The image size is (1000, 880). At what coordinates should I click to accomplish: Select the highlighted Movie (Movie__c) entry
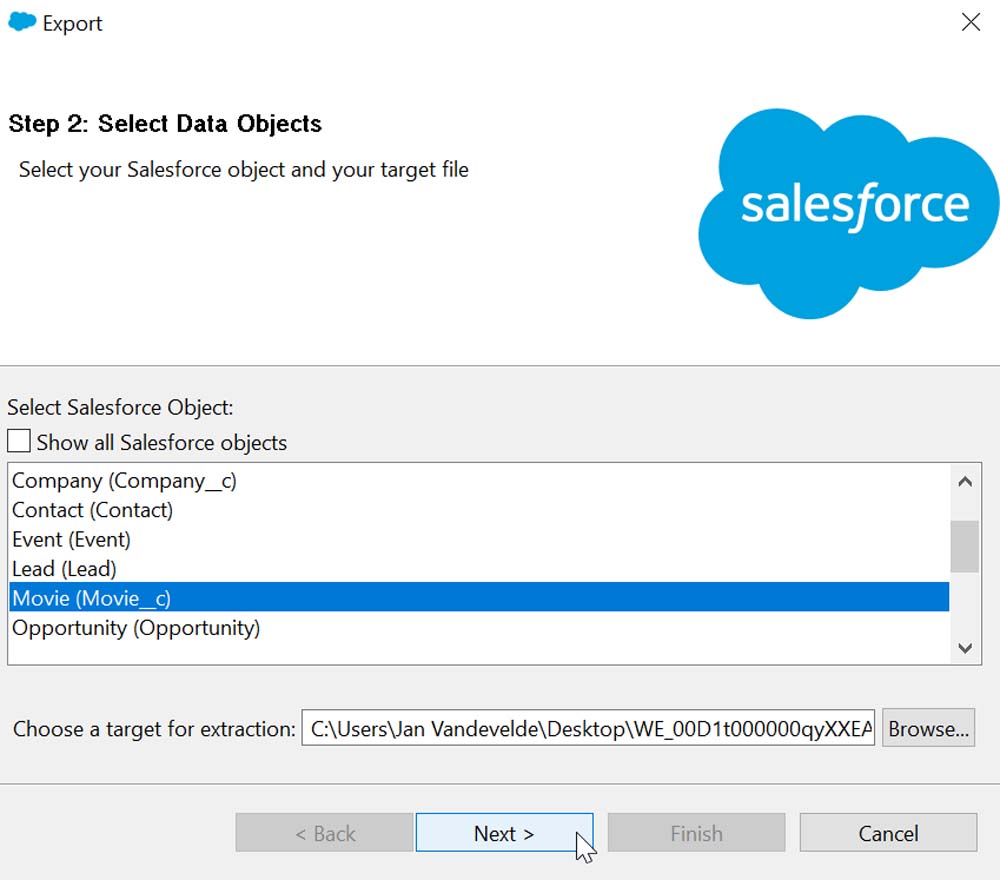(92, 598)
